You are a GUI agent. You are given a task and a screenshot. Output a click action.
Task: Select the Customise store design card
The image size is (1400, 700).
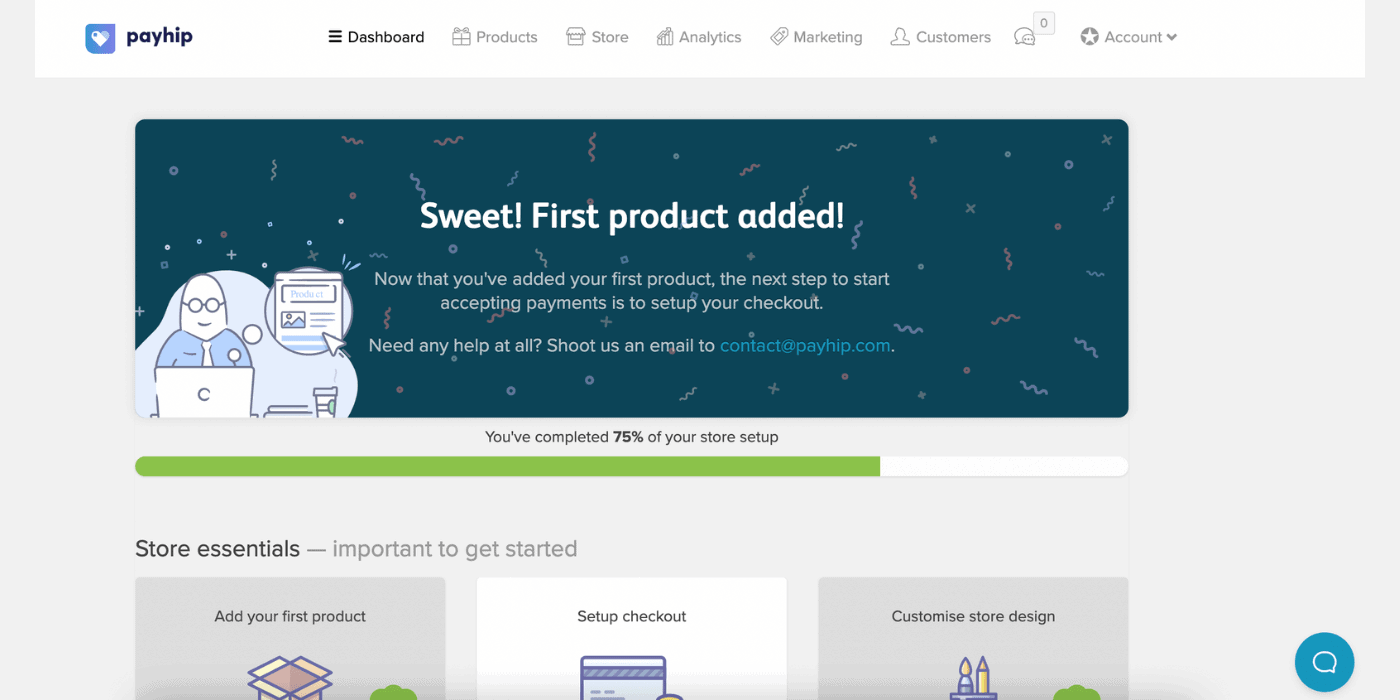(x=973, y=638)
